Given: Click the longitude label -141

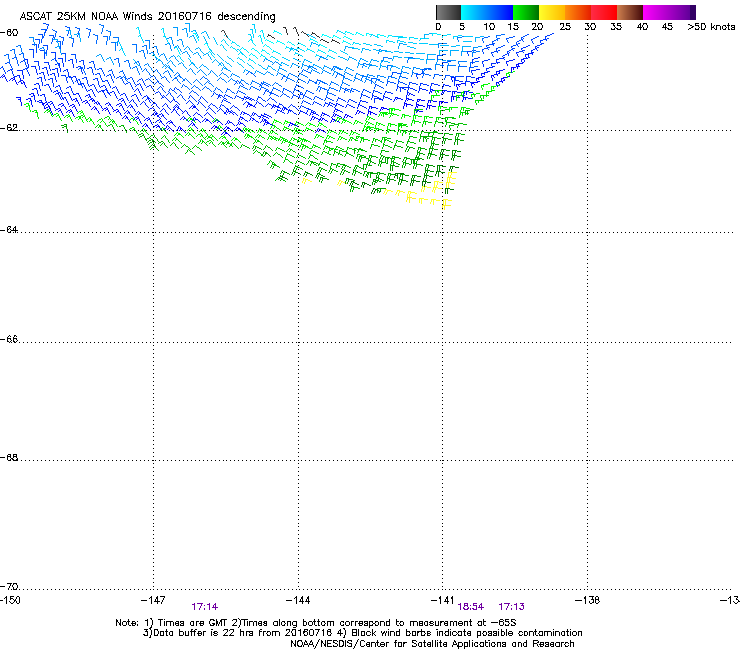Looking at the screenshot, I should 443,600.
